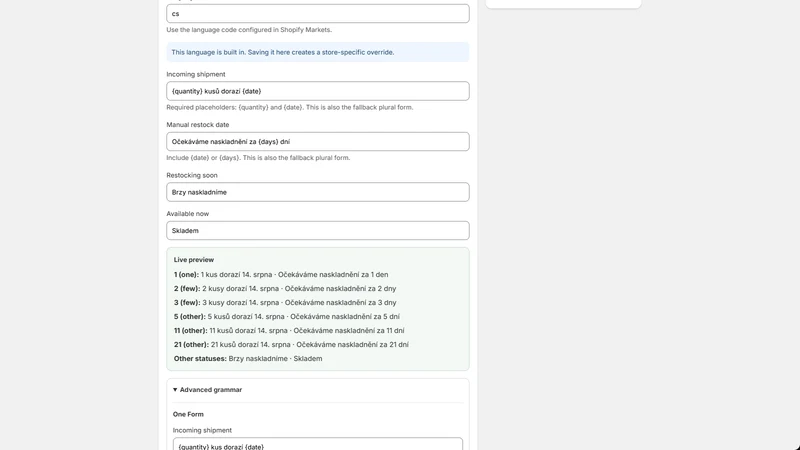Click the 'Include {date} or {days}' help text

258,158
